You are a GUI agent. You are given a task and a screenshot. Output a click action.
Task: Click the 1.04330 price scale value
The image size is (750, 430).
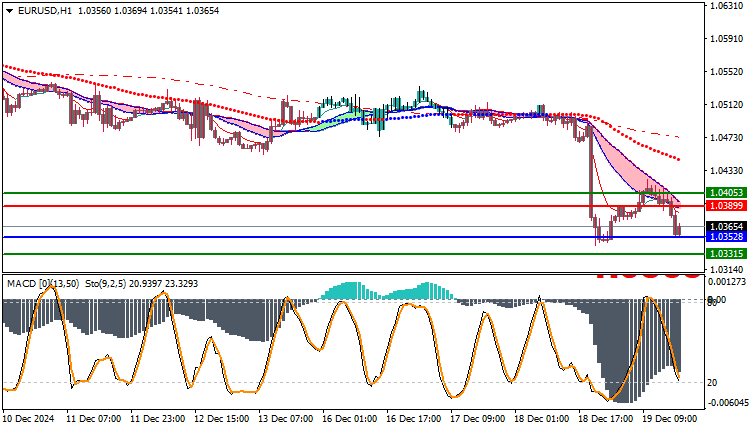(727, 171)
